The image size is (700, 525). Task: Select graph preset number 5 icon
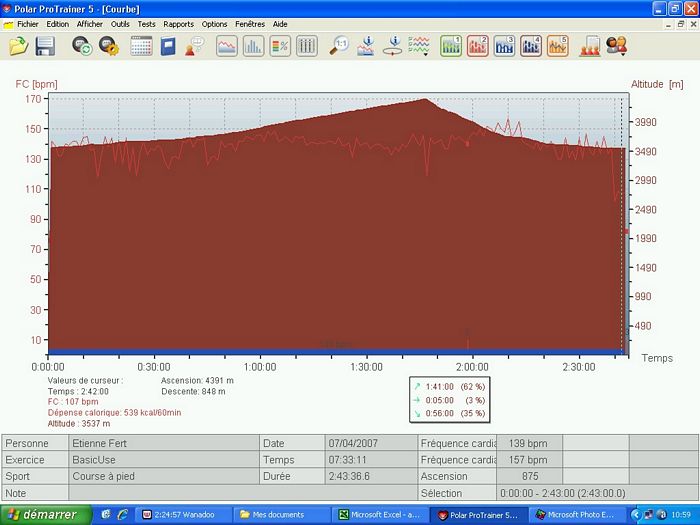point(557,46)
